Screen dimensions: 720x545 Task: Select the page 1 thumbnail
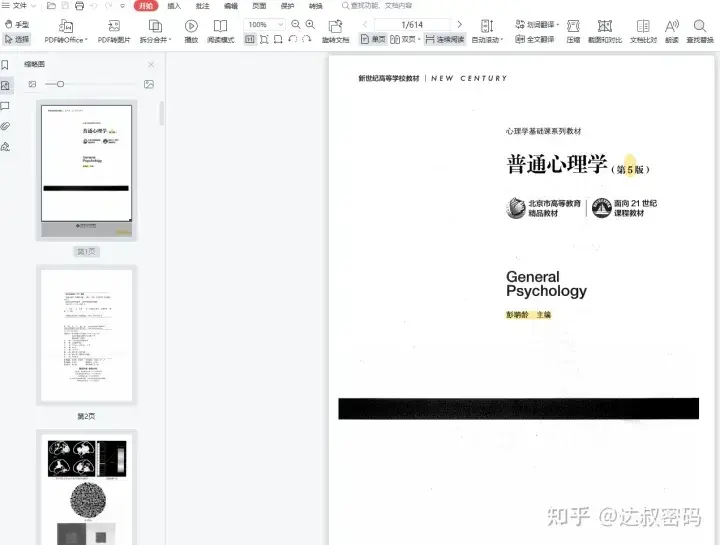pyautogui.click(x=86, y=170)
